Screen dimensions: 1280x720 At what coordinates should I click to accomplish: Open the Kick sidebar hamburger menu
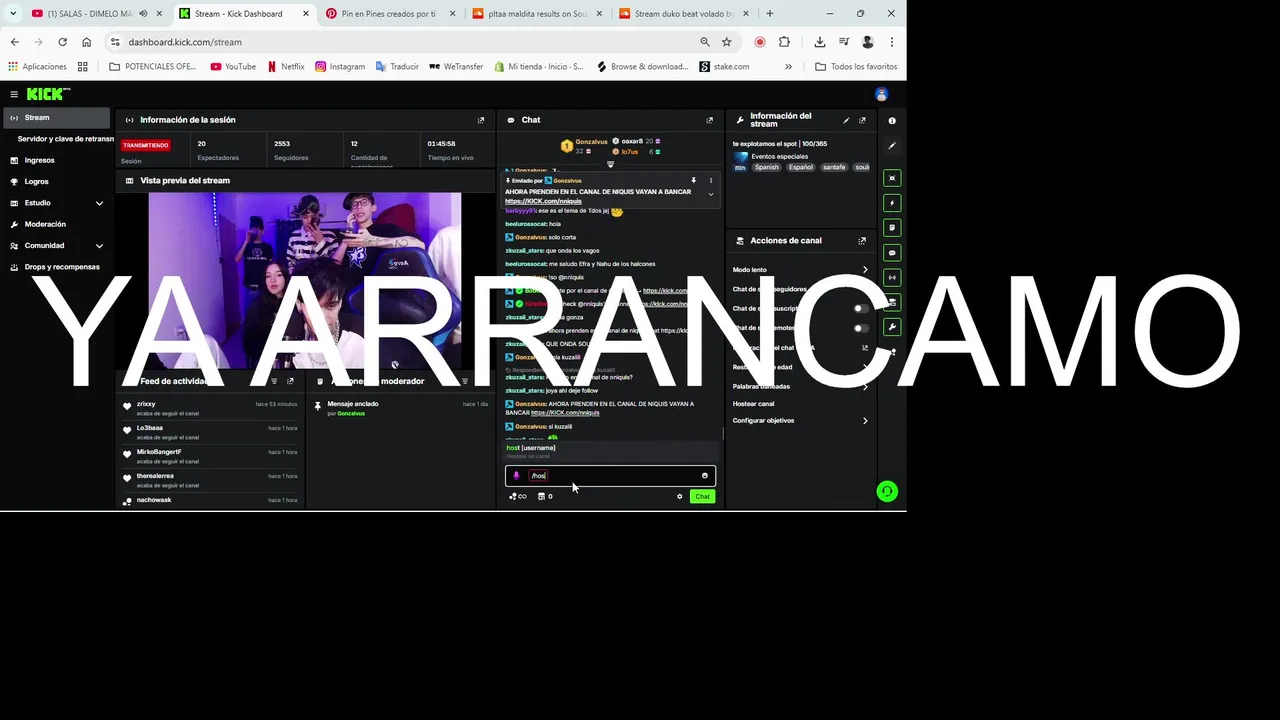[x=14, y=94]
